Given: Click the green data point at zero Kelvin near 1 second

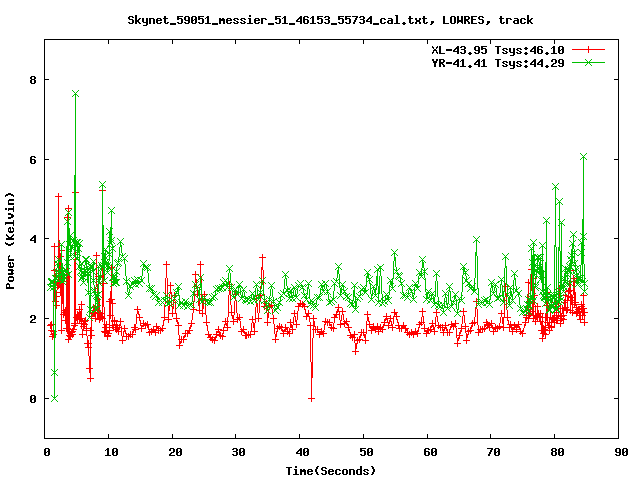Looking at the screenshot, I should [x=54, y=398].
